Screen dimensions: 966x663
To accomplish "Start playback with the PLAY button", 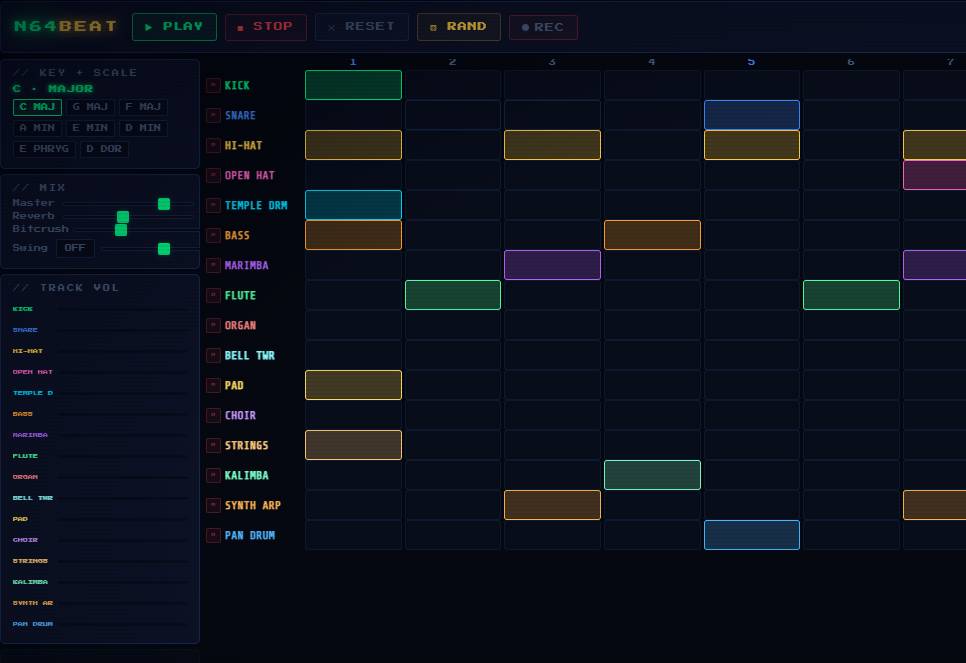I will click(174, 27).
